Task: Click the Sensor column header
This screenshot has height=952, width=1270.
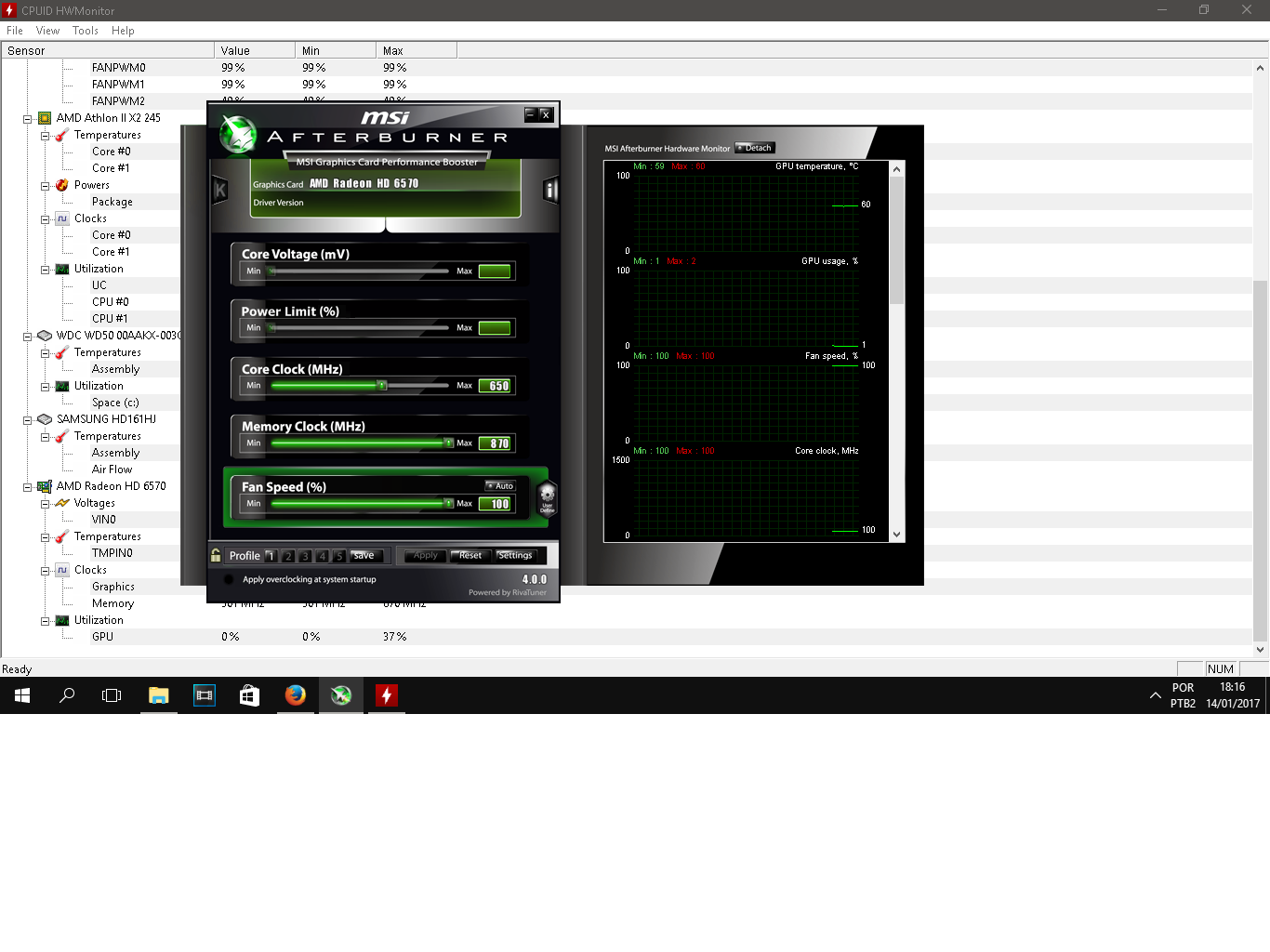Action: [108, 50]
